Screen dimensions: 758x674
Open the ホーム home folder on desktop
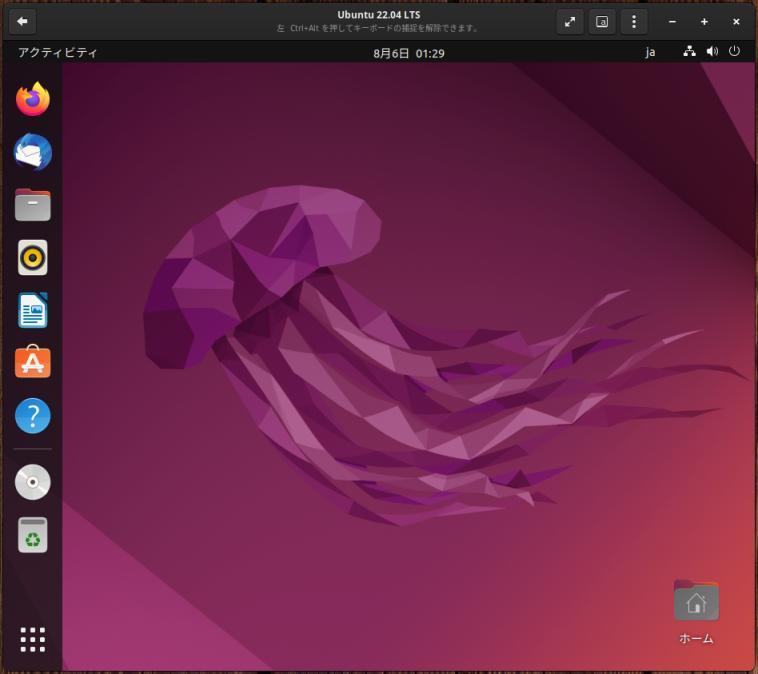pyautogui.click(x=696, y=612)
